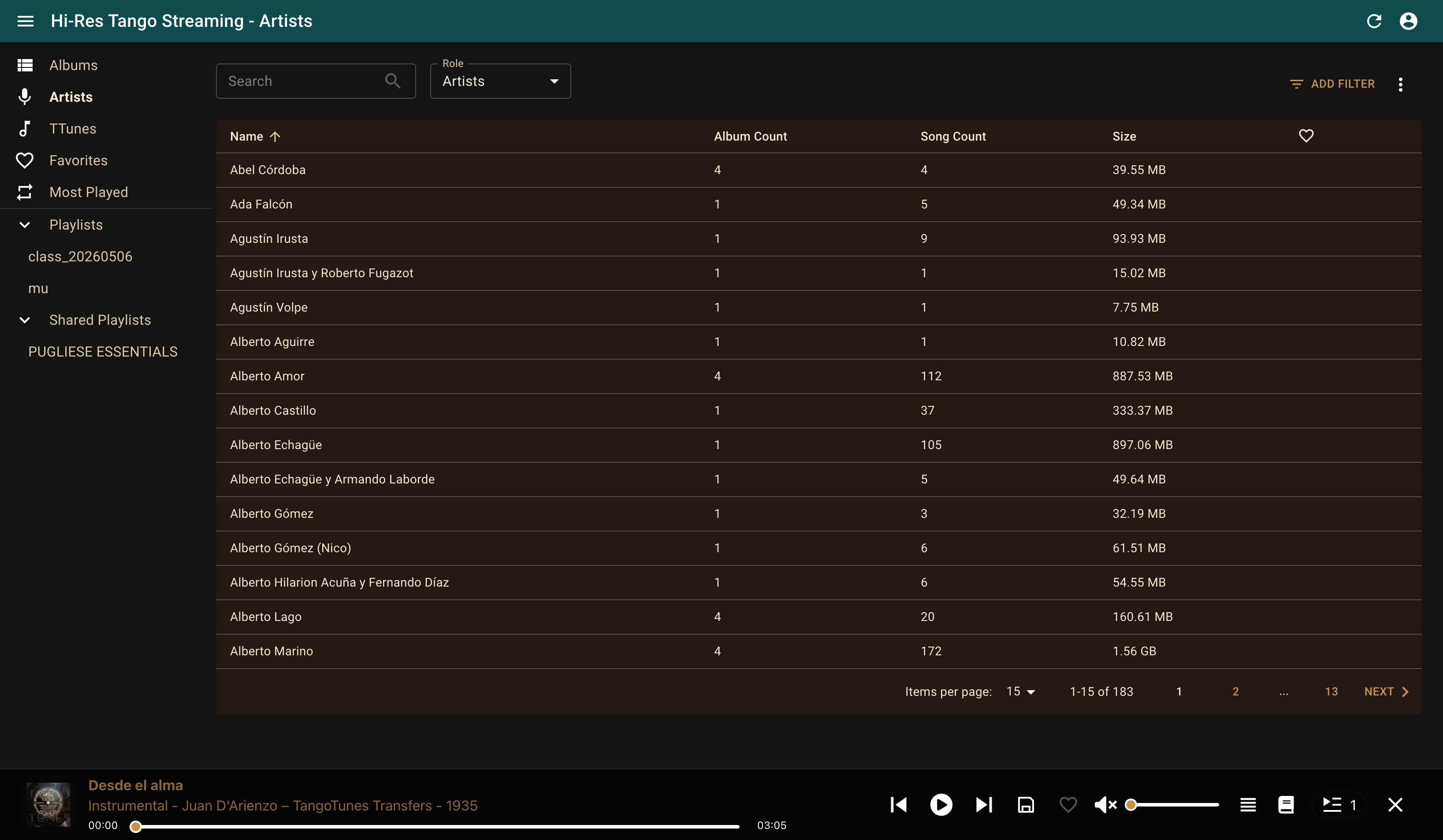This screenshot has height=840, width=1443.
Task: Open the Alberto Castillo artist row
Action: pyautogui.click(x=818, y=411)
